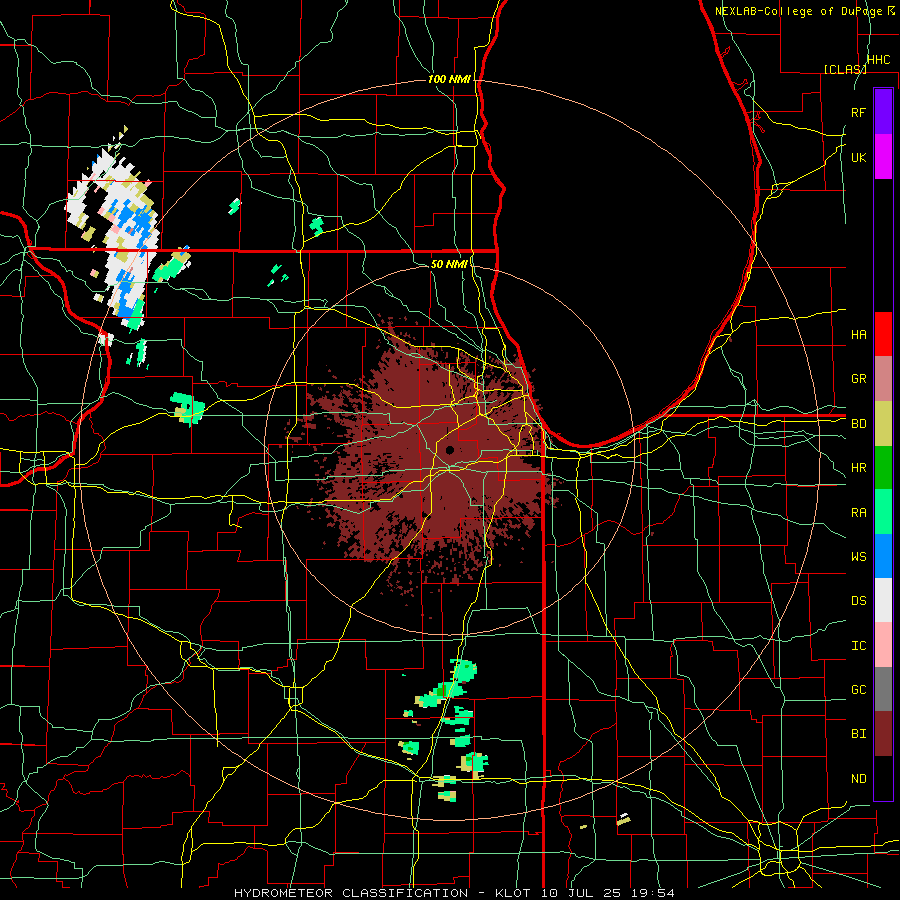Screen dimensions: 900x900
Task: Select the red HA legend color block
Action: click(883, 334)
